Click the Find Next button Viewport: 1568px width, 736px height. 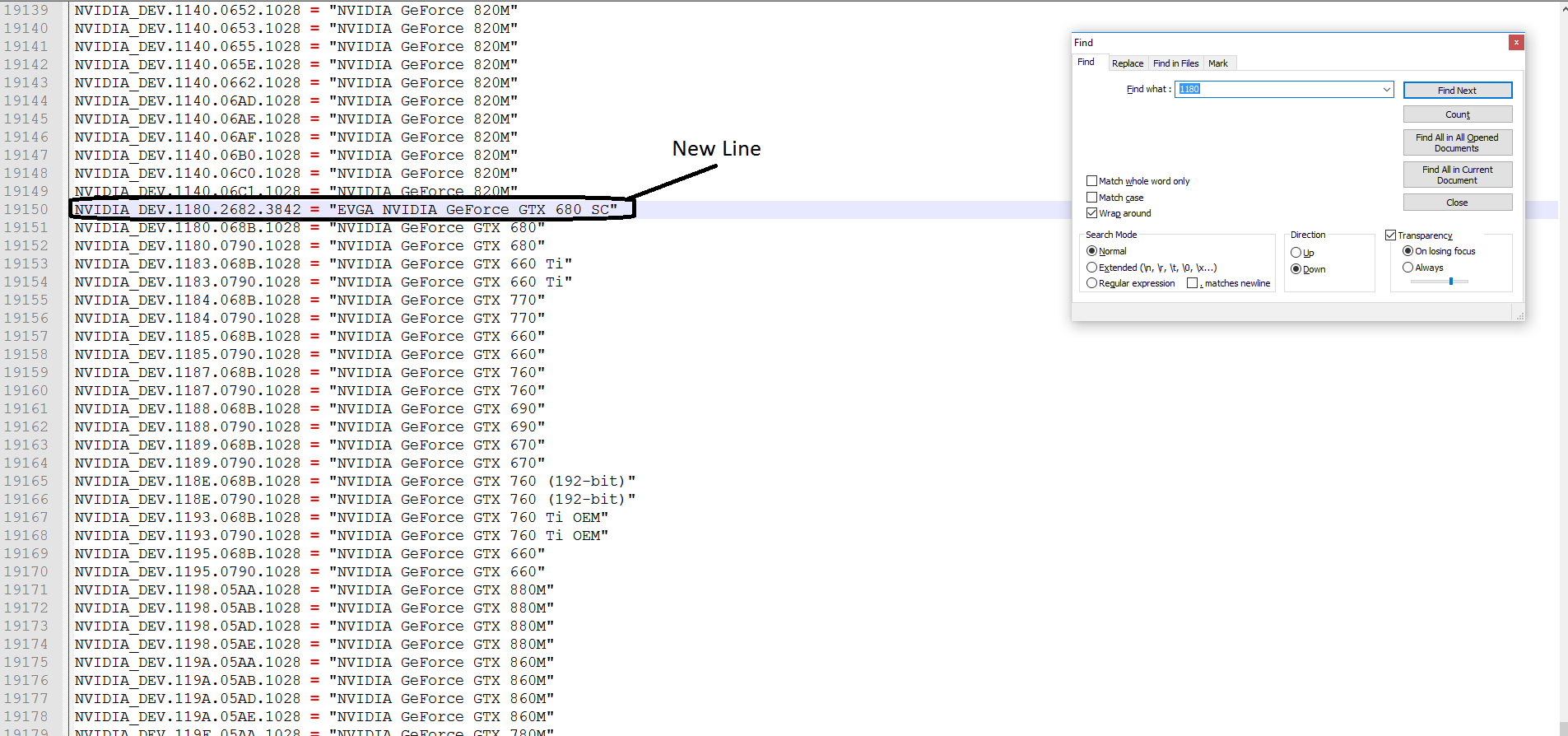click(1458, 91)
